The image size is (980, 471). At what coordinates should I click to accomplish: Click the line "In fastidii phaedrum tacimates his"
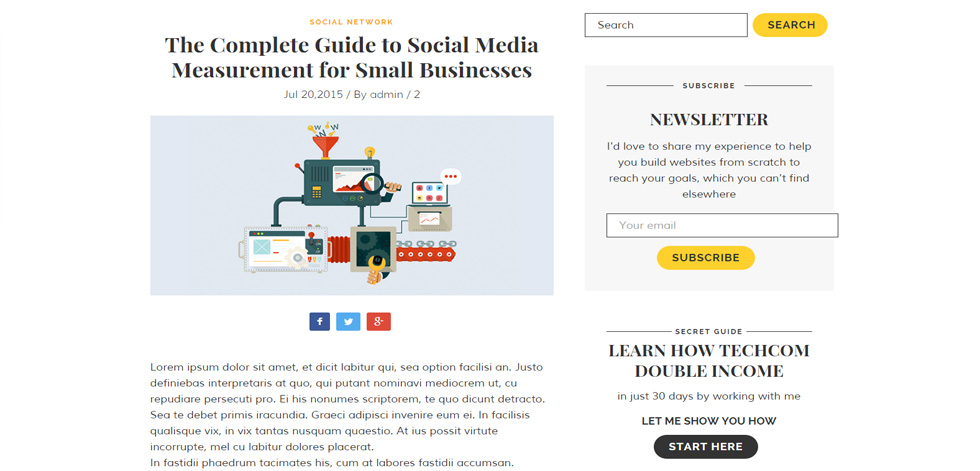pos(332,463)
